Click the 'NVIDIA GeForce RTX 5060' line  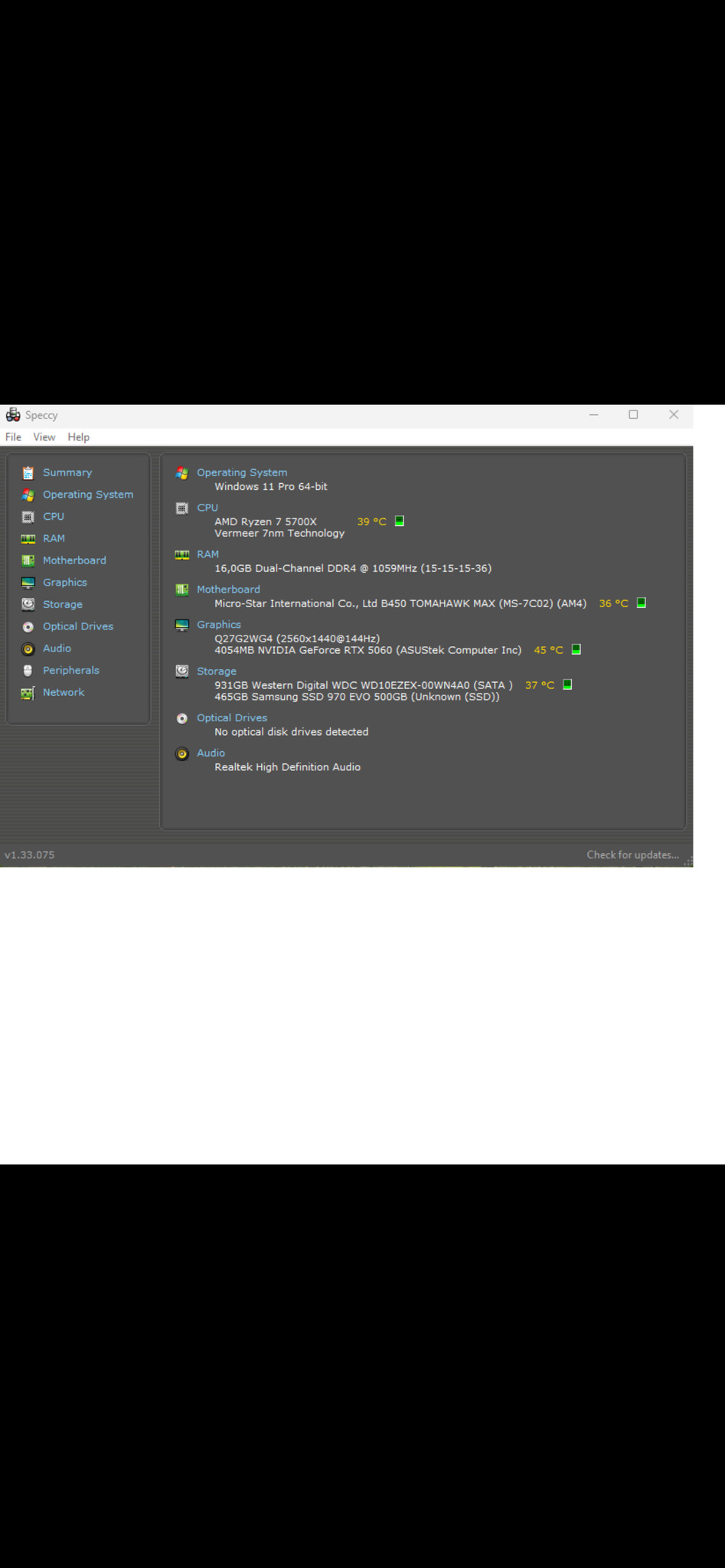pos(368,650)
